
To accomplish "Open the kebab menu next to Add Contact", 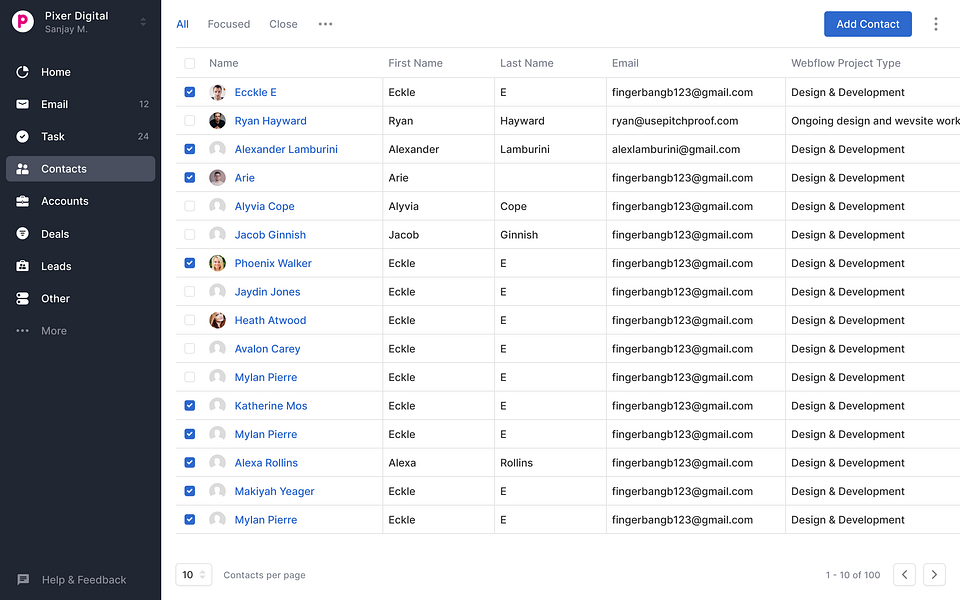I will [936, 24].
